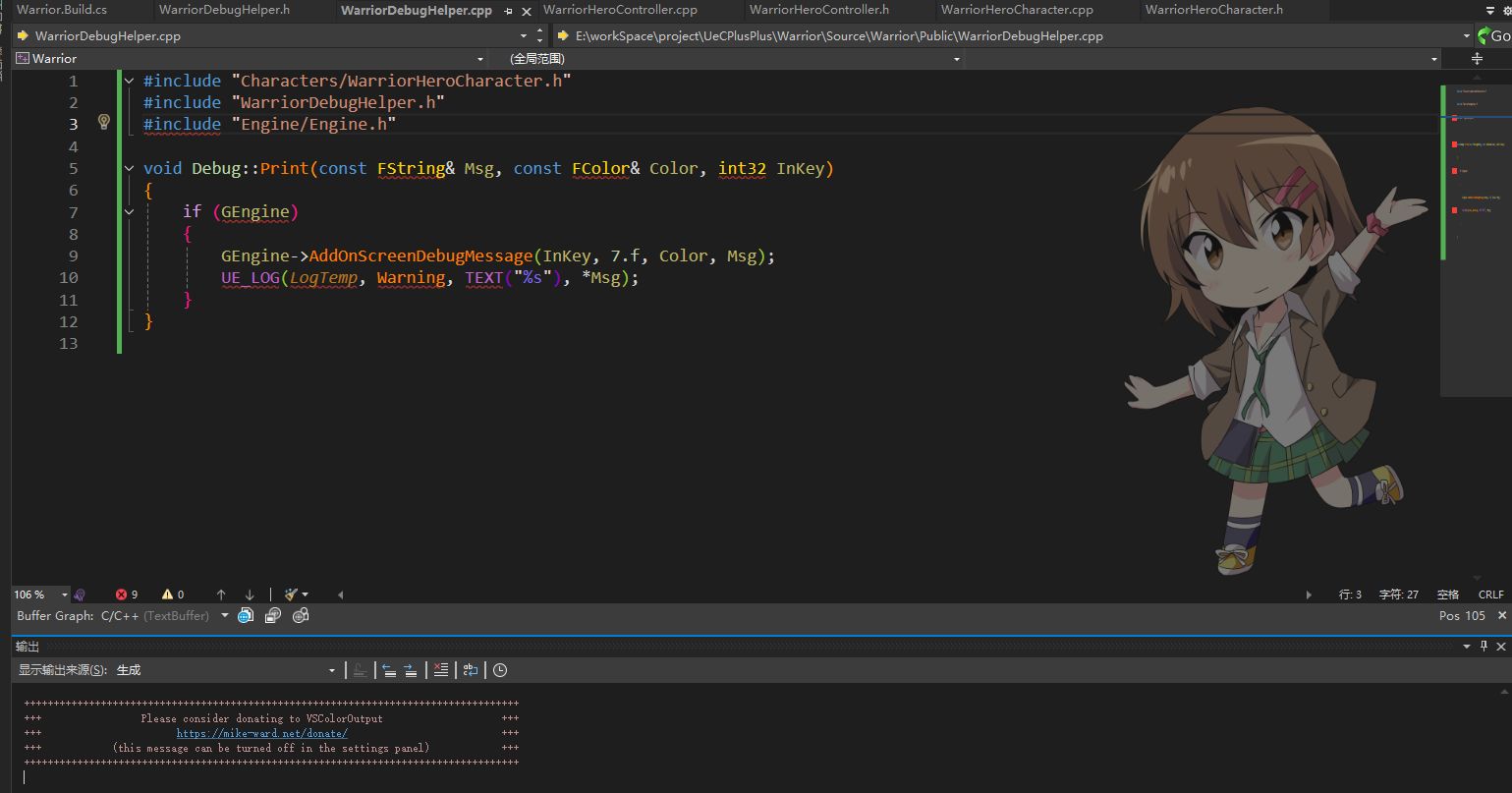Open the file path dropdown arrow beside Go
The image size is (1512, 793).
point(1468,35)
